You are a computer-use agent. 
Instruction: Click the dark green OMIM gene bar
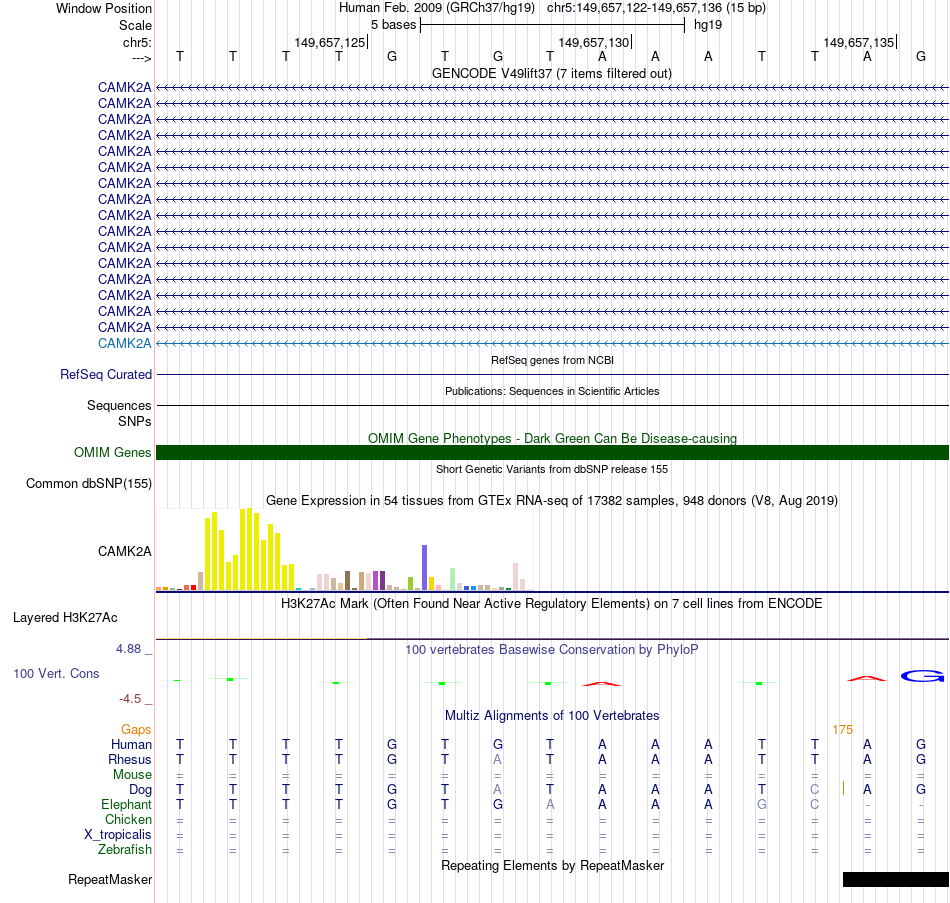(552, 452)
